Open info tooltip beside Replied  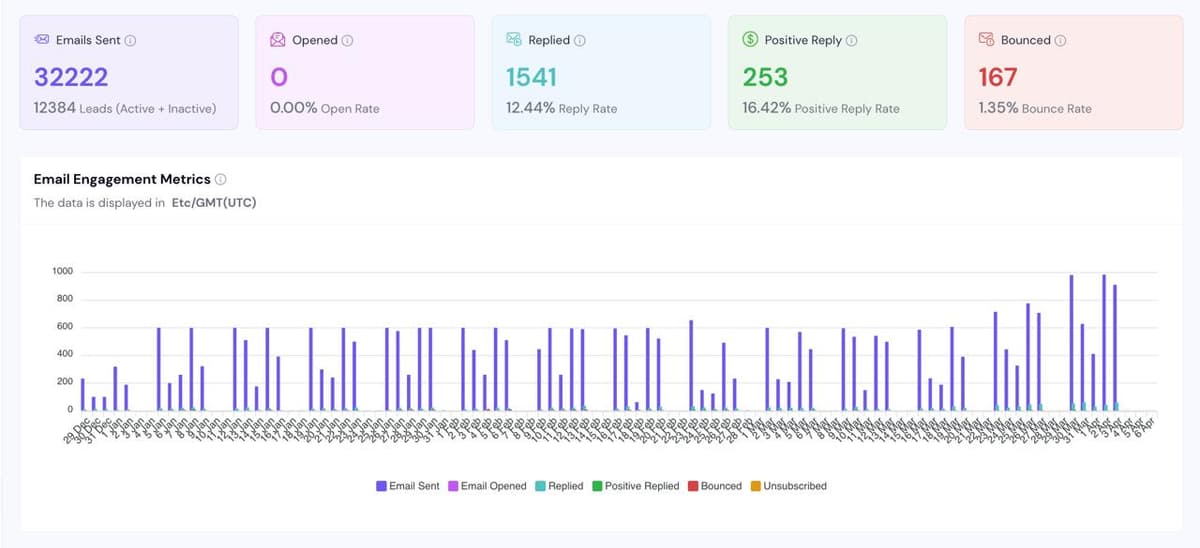(580, 41)
